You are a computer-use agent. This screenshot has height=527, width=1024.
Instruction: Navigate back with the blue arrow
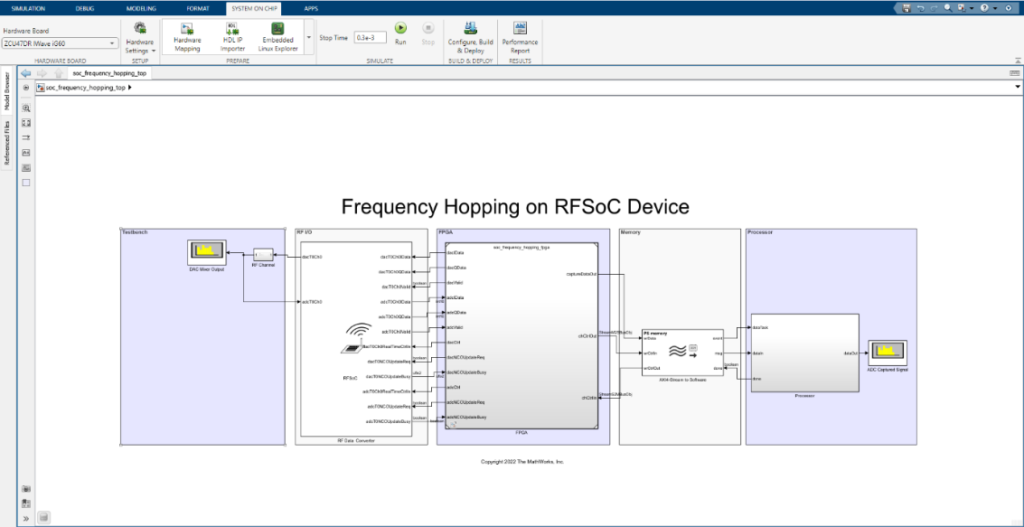(26, 73)
